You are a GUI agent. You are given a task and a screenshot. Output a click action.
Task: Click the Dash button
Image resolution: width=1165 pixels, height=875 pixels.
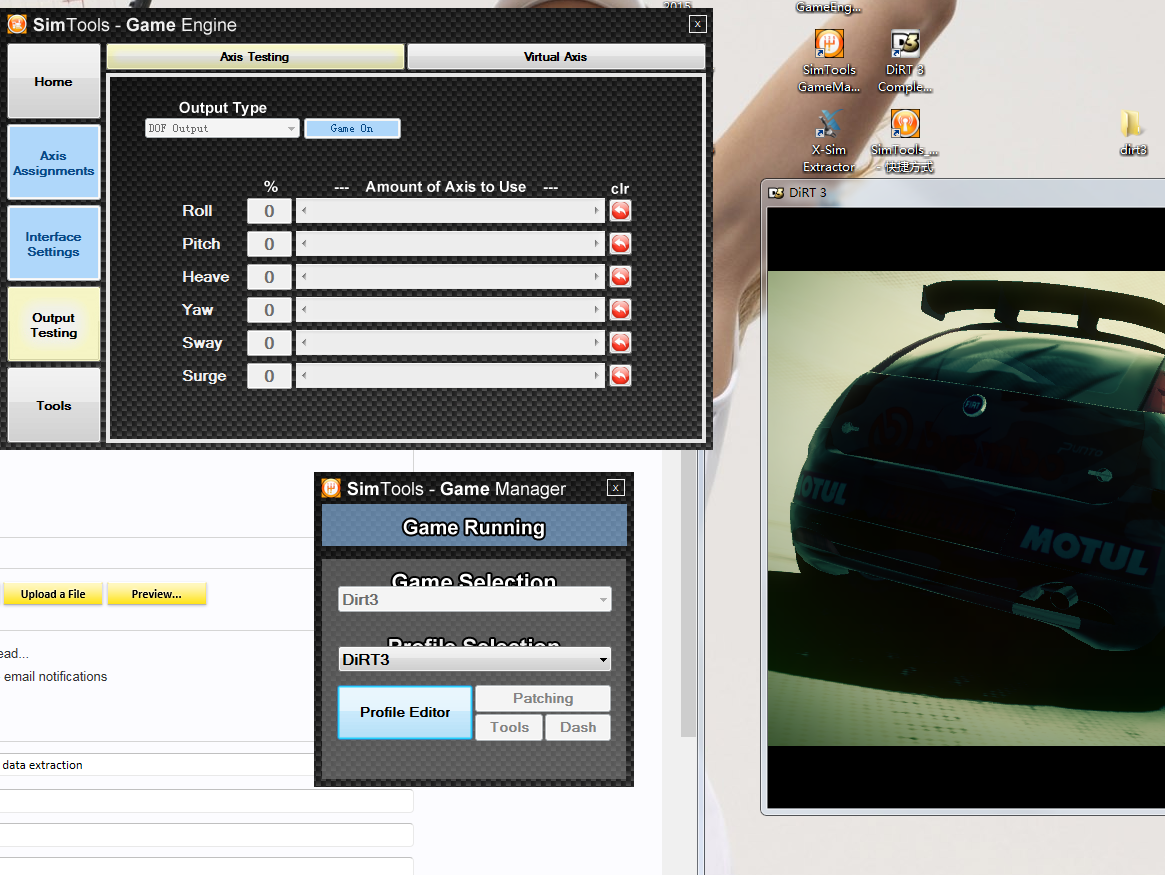578,727
